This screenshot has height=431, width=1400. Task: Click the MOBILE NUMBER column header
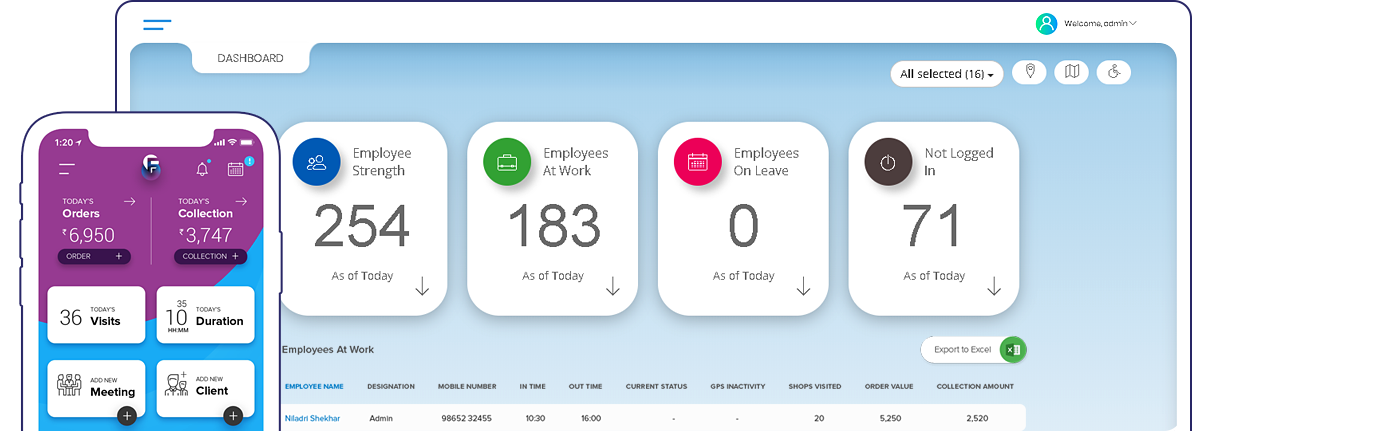[x=467, y=386]
